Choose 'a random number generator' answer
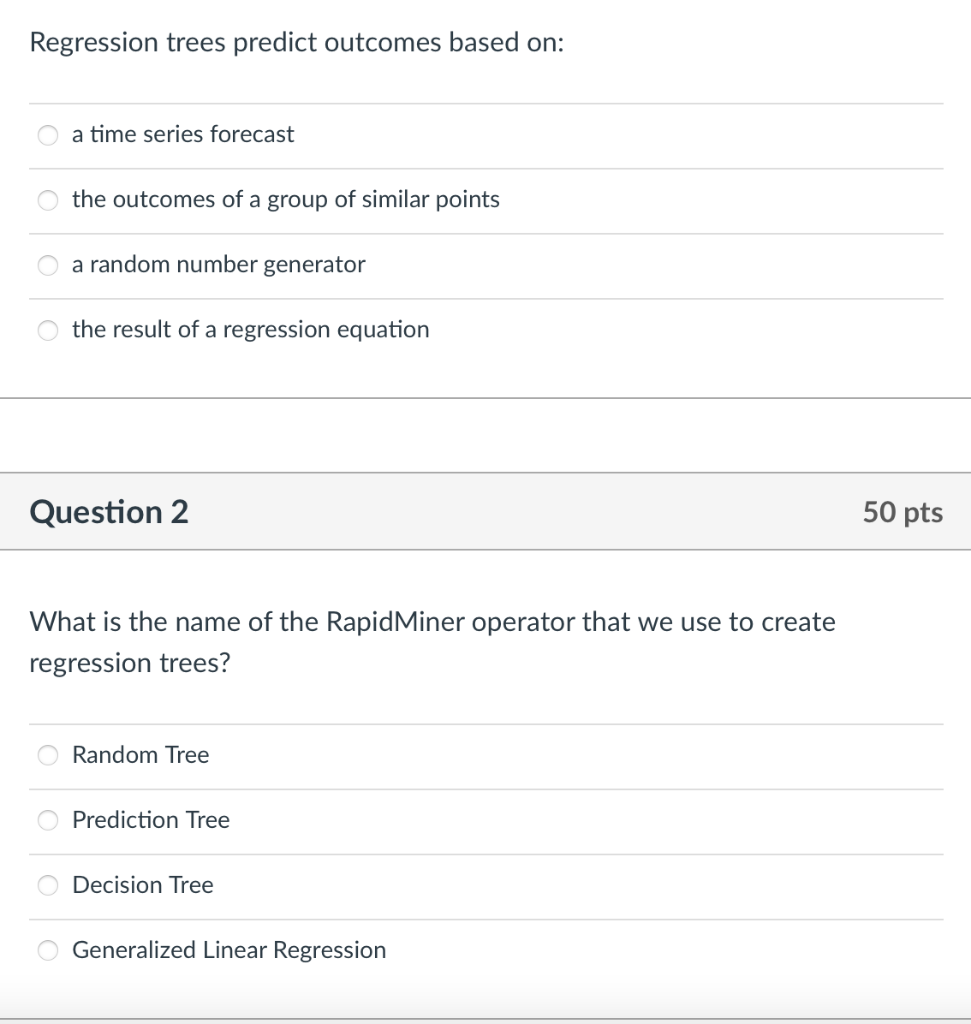Screen dimensions: 971x1024 47,265
